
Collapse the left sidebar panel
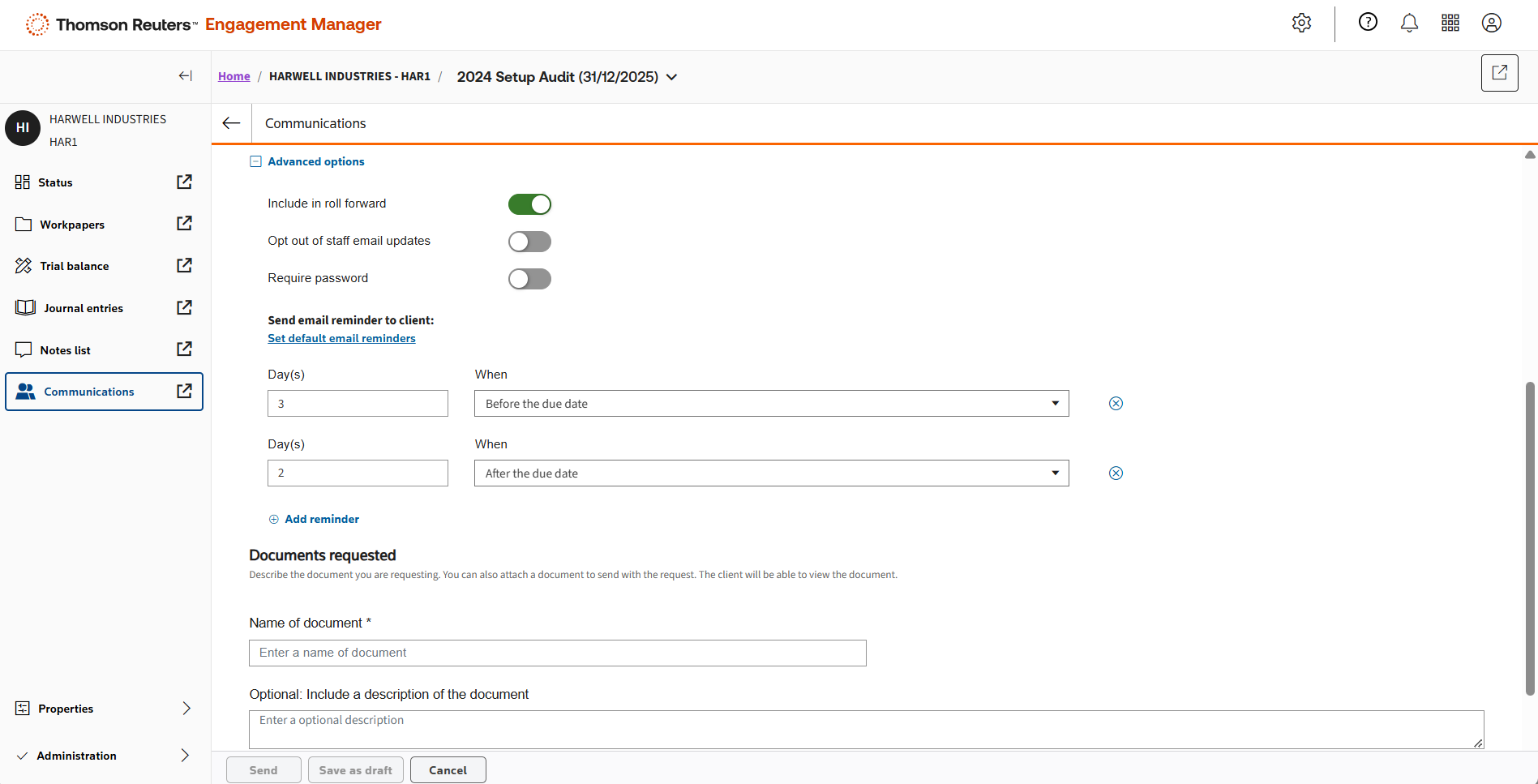186,76
